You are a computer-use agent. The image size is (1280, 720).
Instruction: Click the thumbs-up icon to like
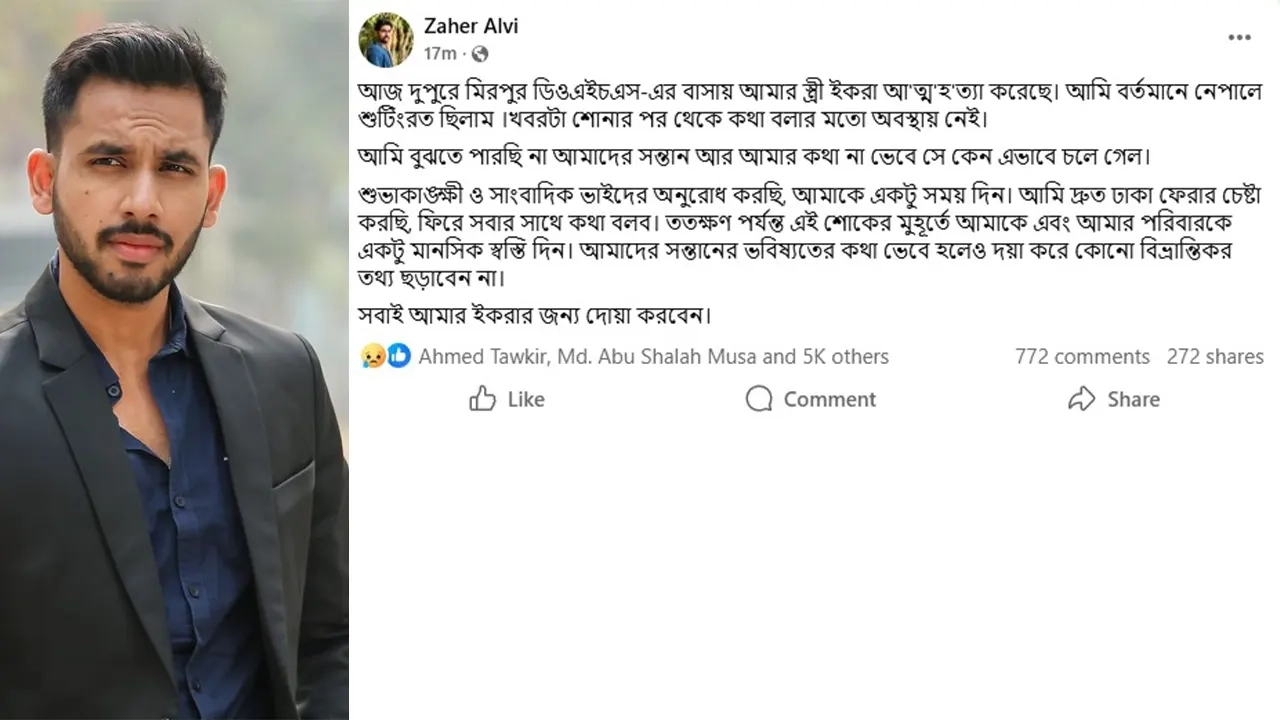pyautogui.click(x=483, y=399)
